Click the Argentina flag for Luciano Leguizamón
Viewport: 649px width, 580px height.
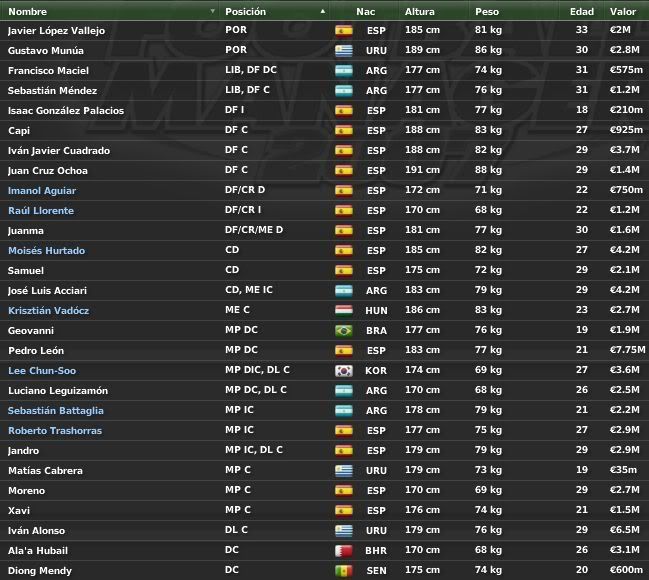pos(344,390)
